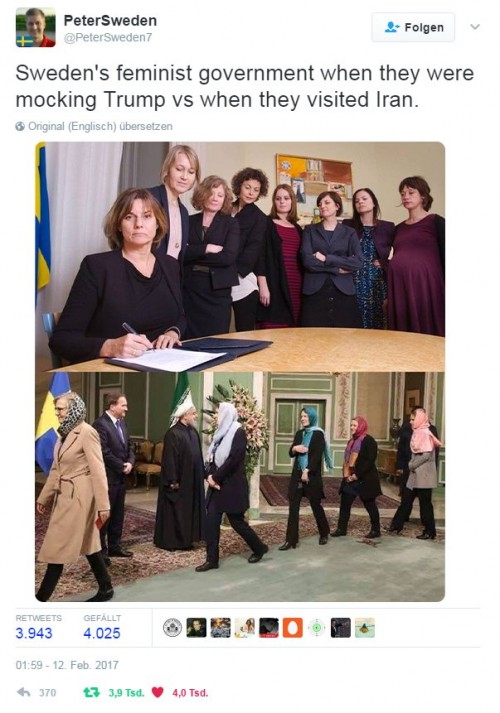This screenshot has height=713, width=500.
Task: Click the green target liker avatar
Action: pyautogui.click(x=317, y=628)
